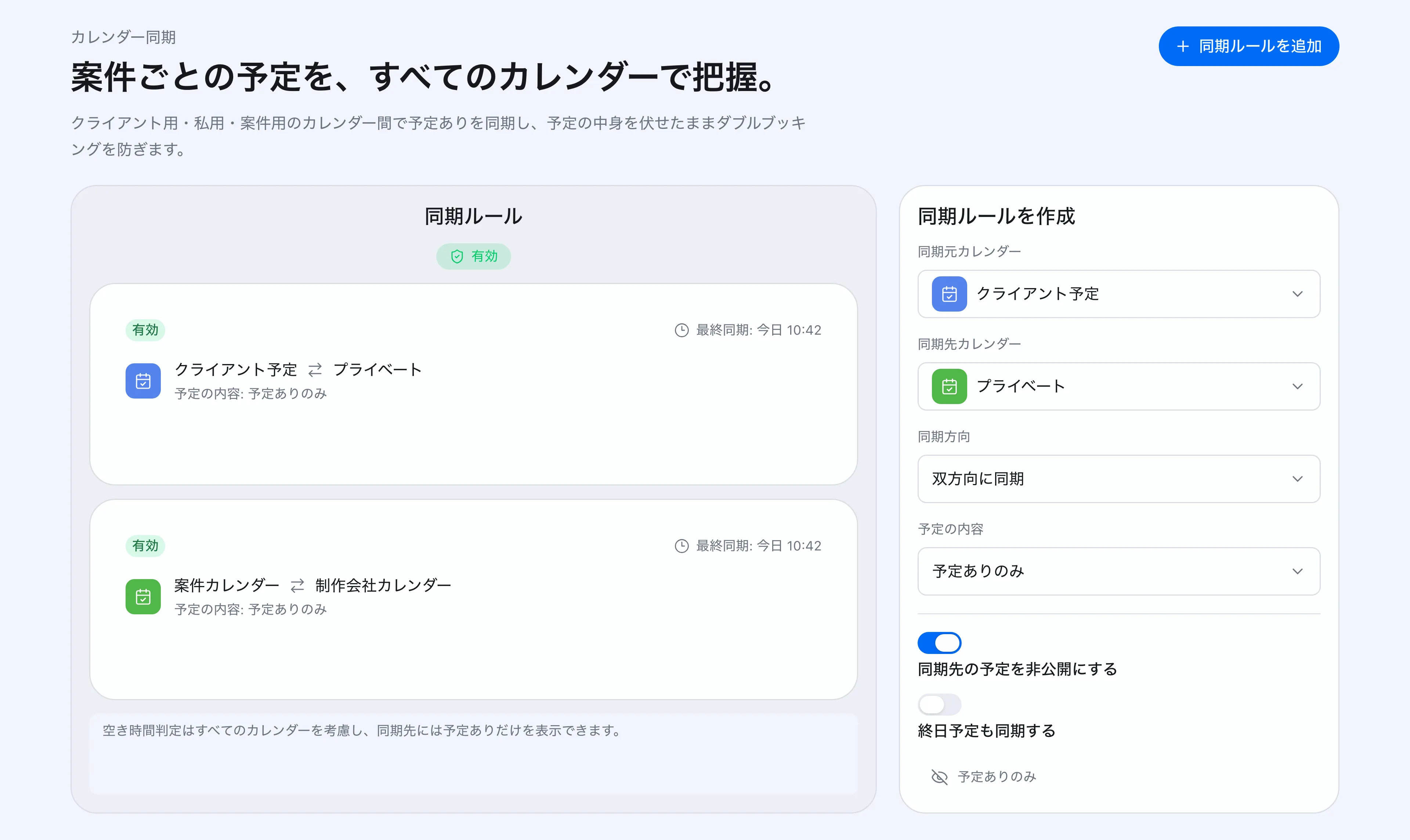Screen dimensions: 1410x840
Task: Click the カレンダー同期 breadcrumb label
Action: [x=123, y=37]
